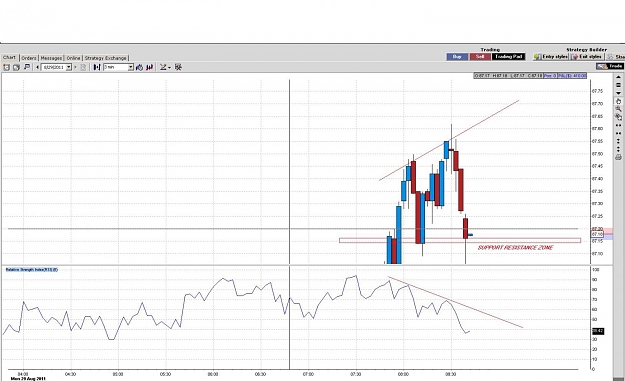Select the magnifier zoom tool
The height and width of the screenshot is (381, 625).
(619, 109)
